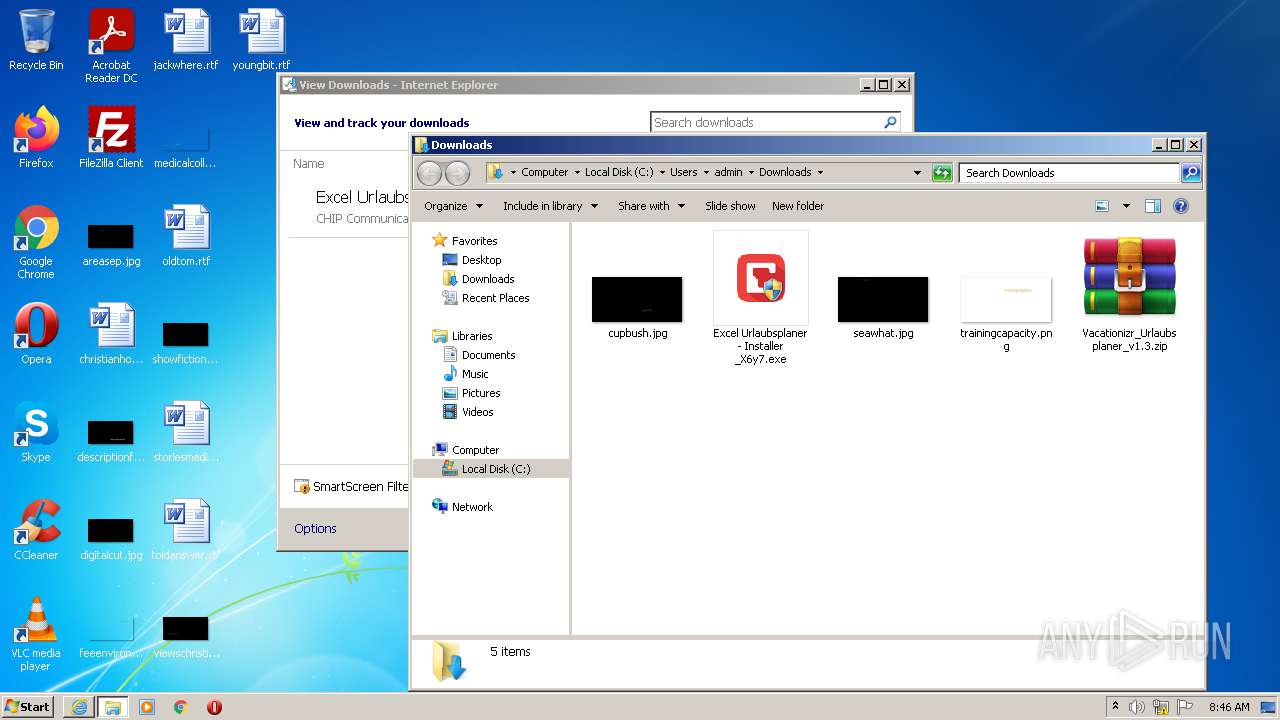This screenshot has width=1280, height=720.
Task: Click New folder in Explorer toolbar
Action: [798, 206]
